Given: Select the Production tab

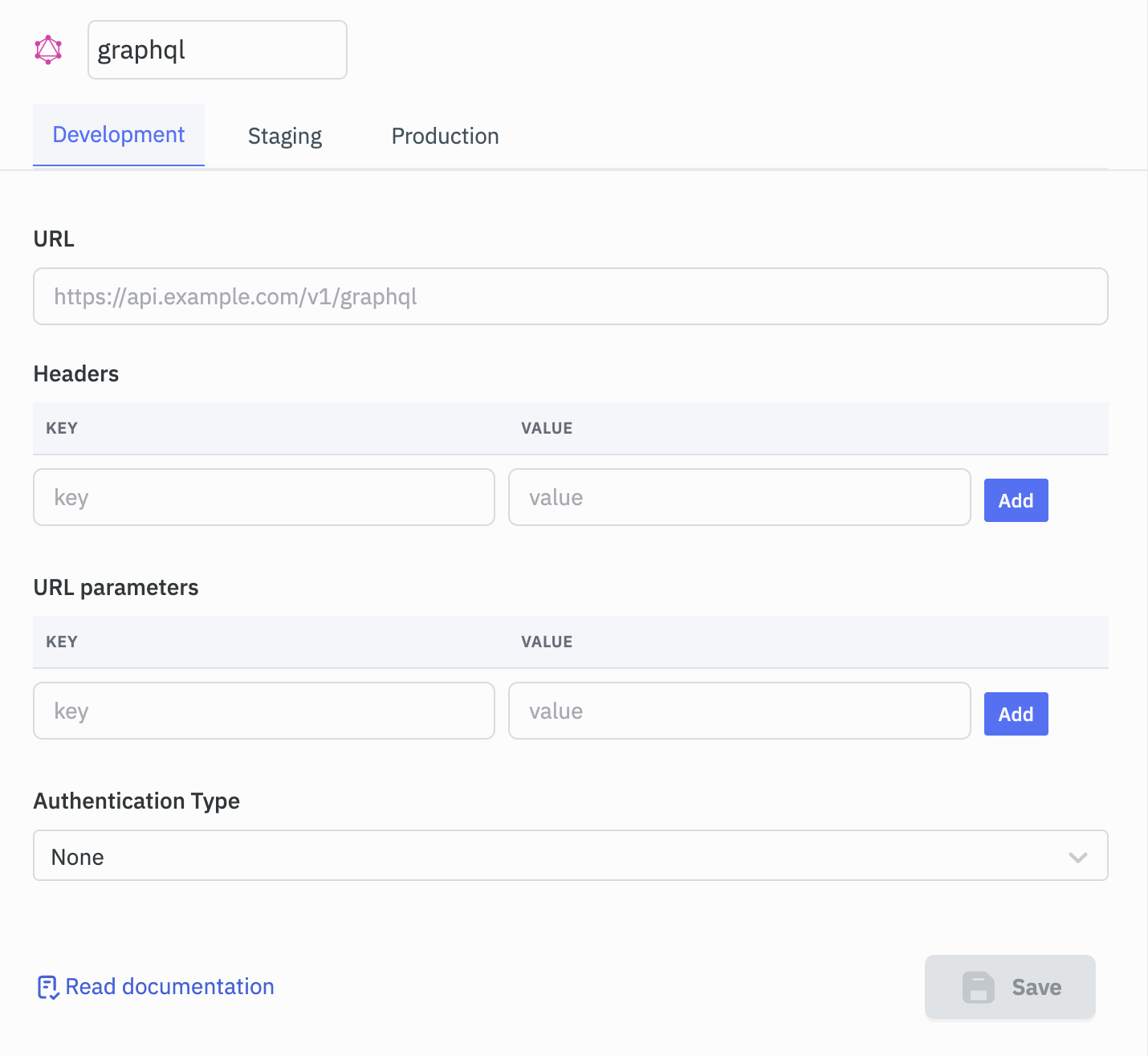Looking at the screenshot, I should pos(445,137).
